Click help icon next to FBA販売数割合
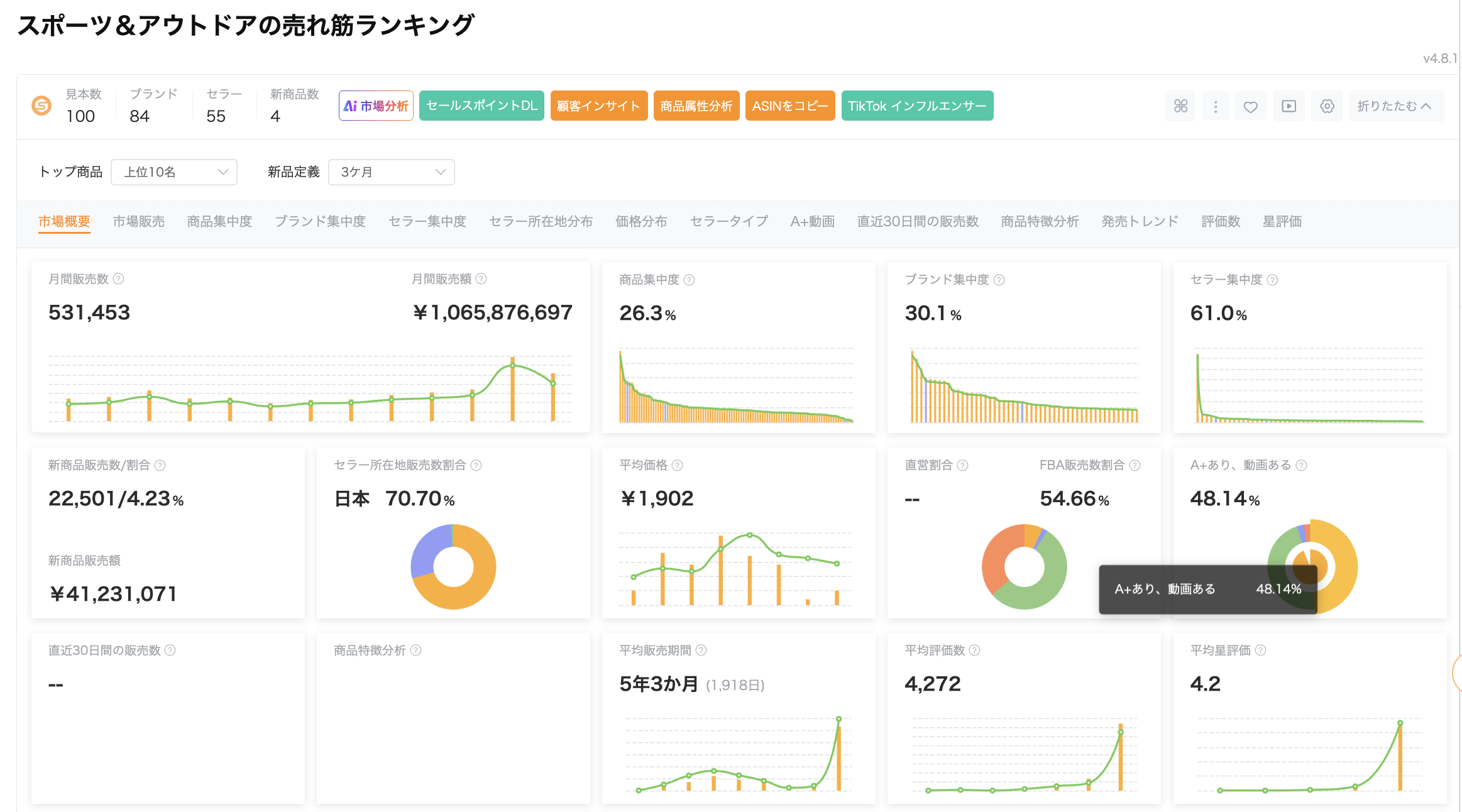The width and height of the screenshot is (1462, 812). coord(1135,465)
